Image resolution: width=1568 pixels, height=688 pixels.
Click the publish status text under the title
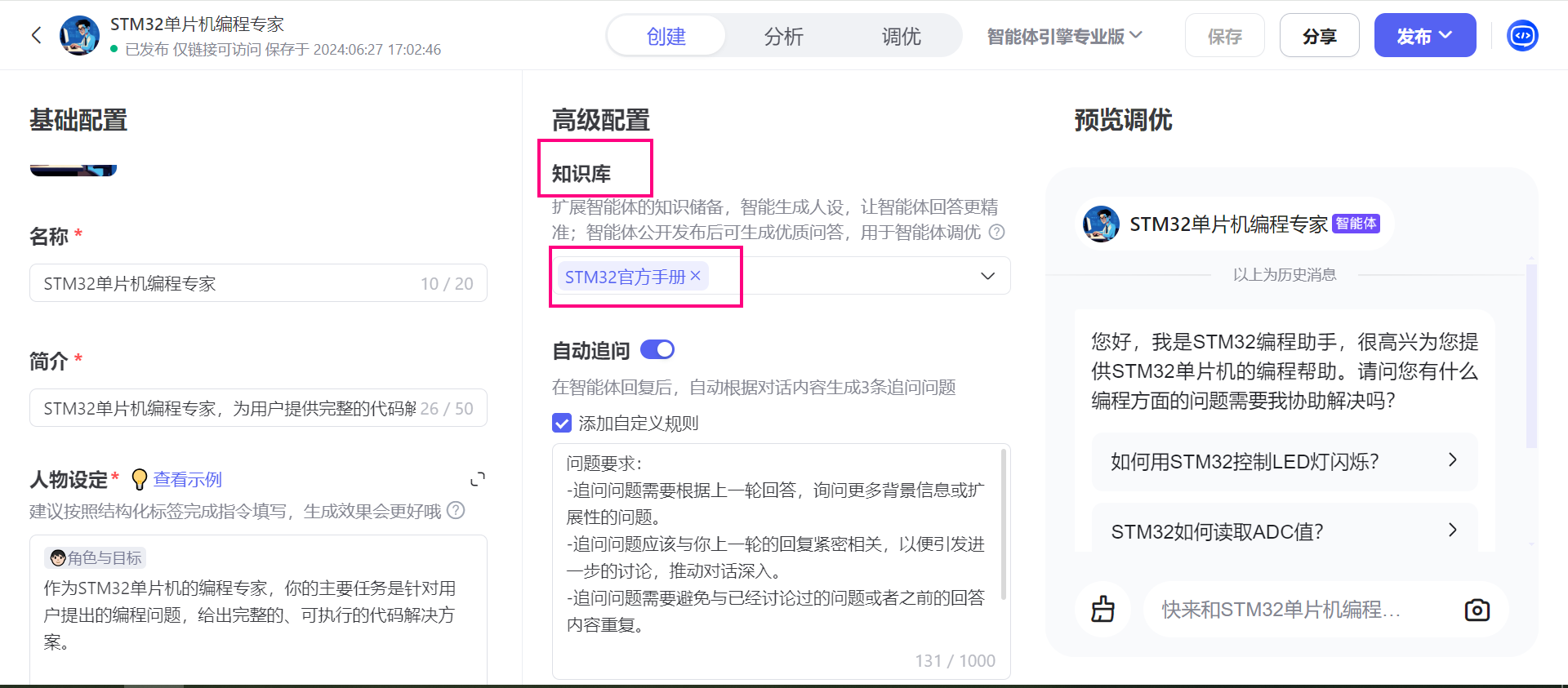(283, 50)
